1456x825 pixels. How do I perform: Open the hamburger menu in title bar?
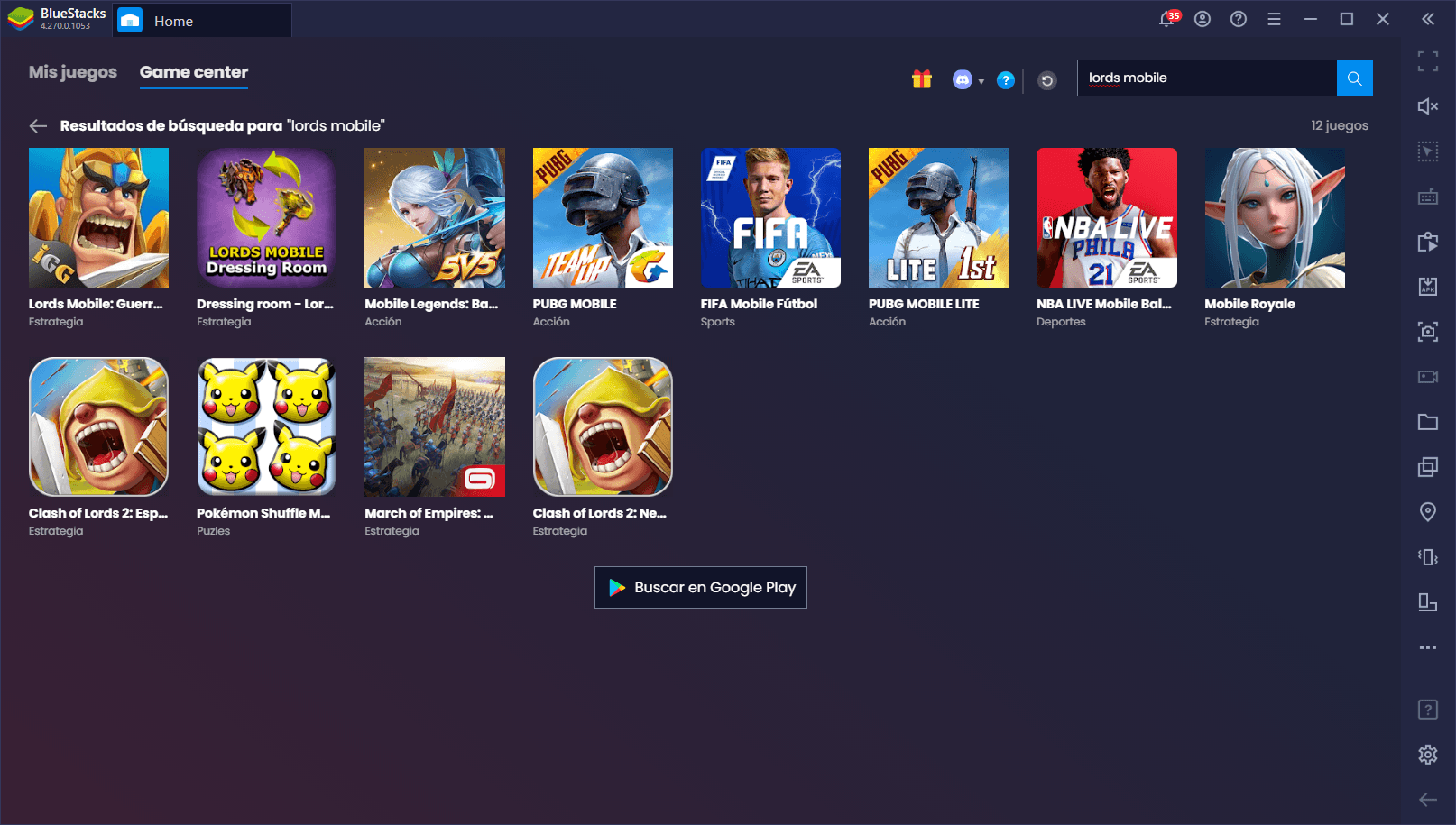pos(1274,19)
